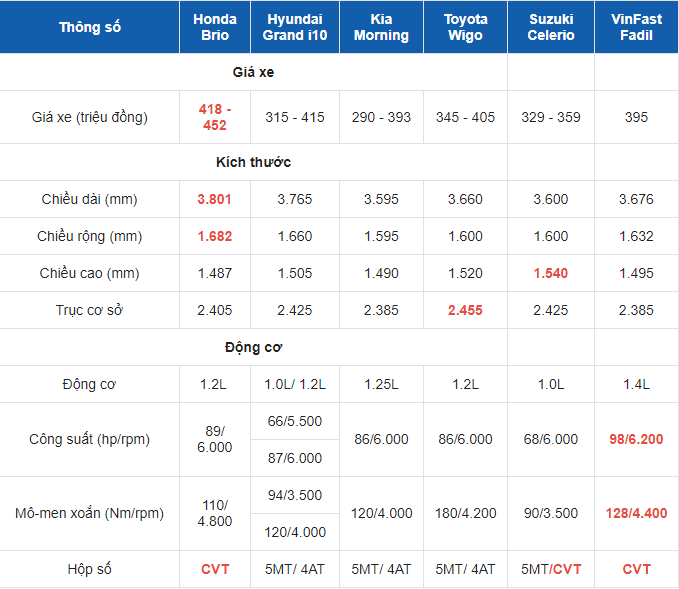Viewport: 679px width, 589px height.
Task: Click the price cell '290 - 393'
Action: coord(381,117)
